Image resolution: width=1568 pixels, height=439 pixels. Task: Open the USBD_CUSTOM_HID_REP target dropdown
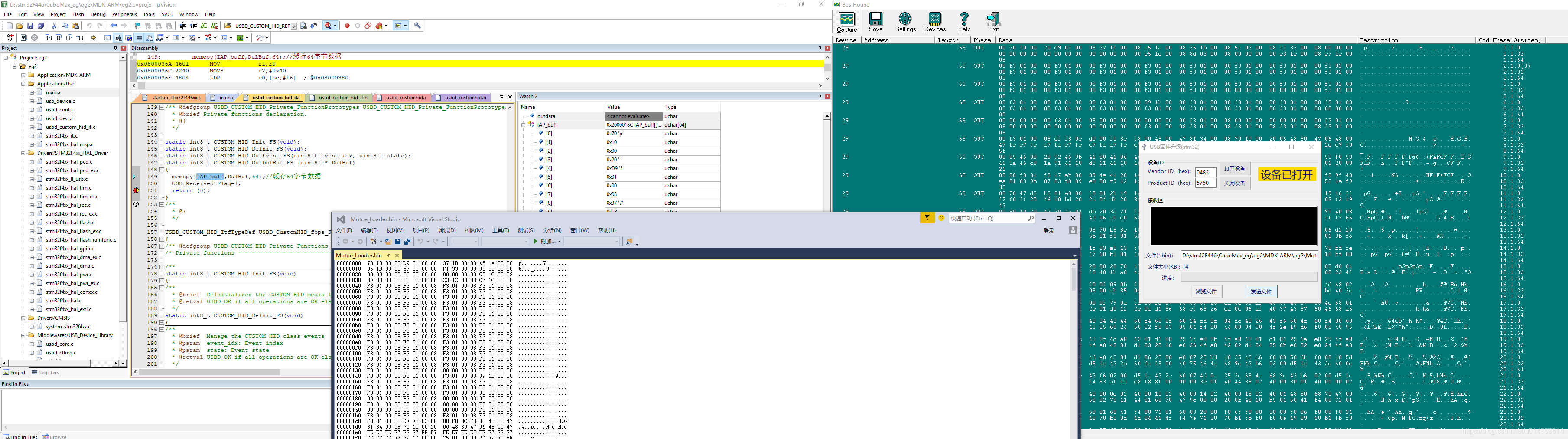[x=294, y=26]
